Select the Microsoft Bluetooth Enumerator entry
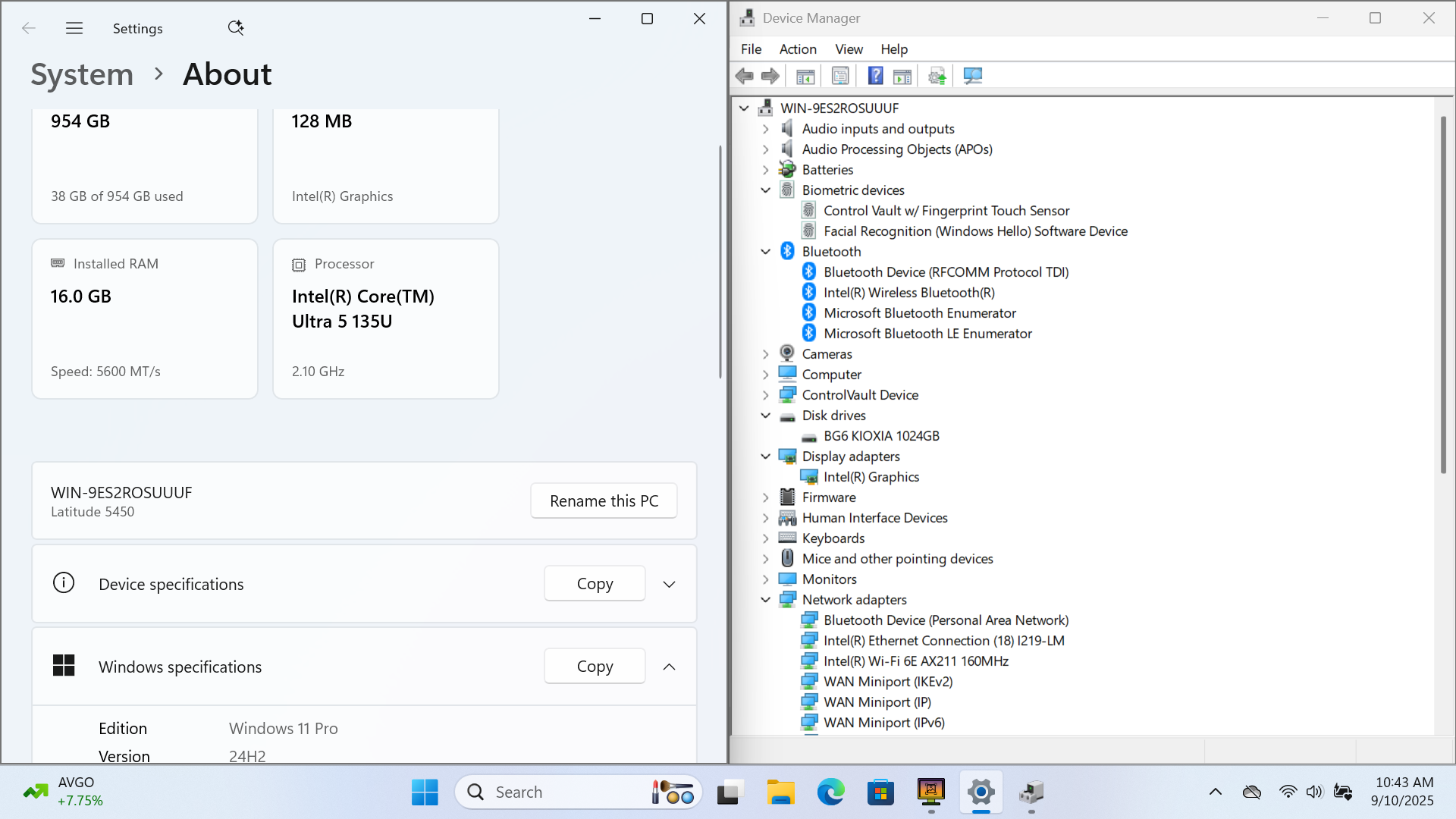1456x819 pixels. (x=920, y=313)
